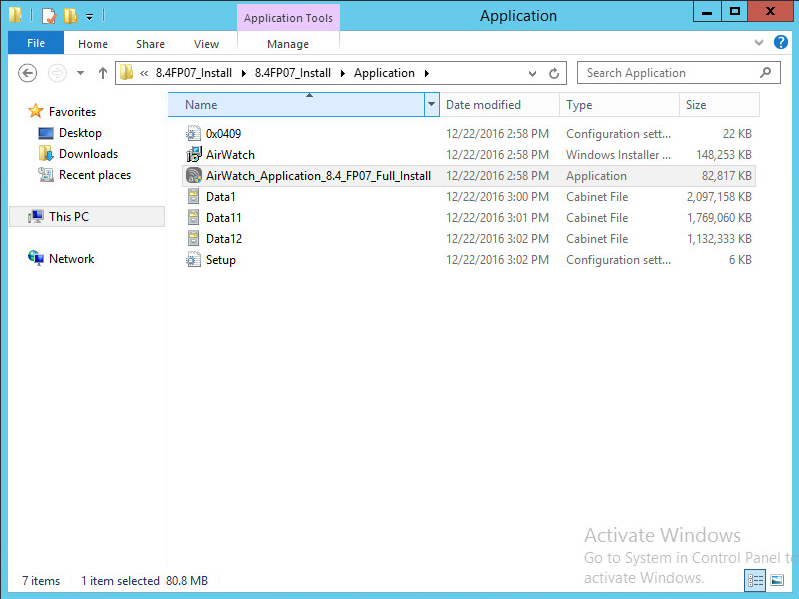Image resolution: width=799 pixels, height=599 pixels.
Task: Open the View ribbon tab
Action: point(206,44)
